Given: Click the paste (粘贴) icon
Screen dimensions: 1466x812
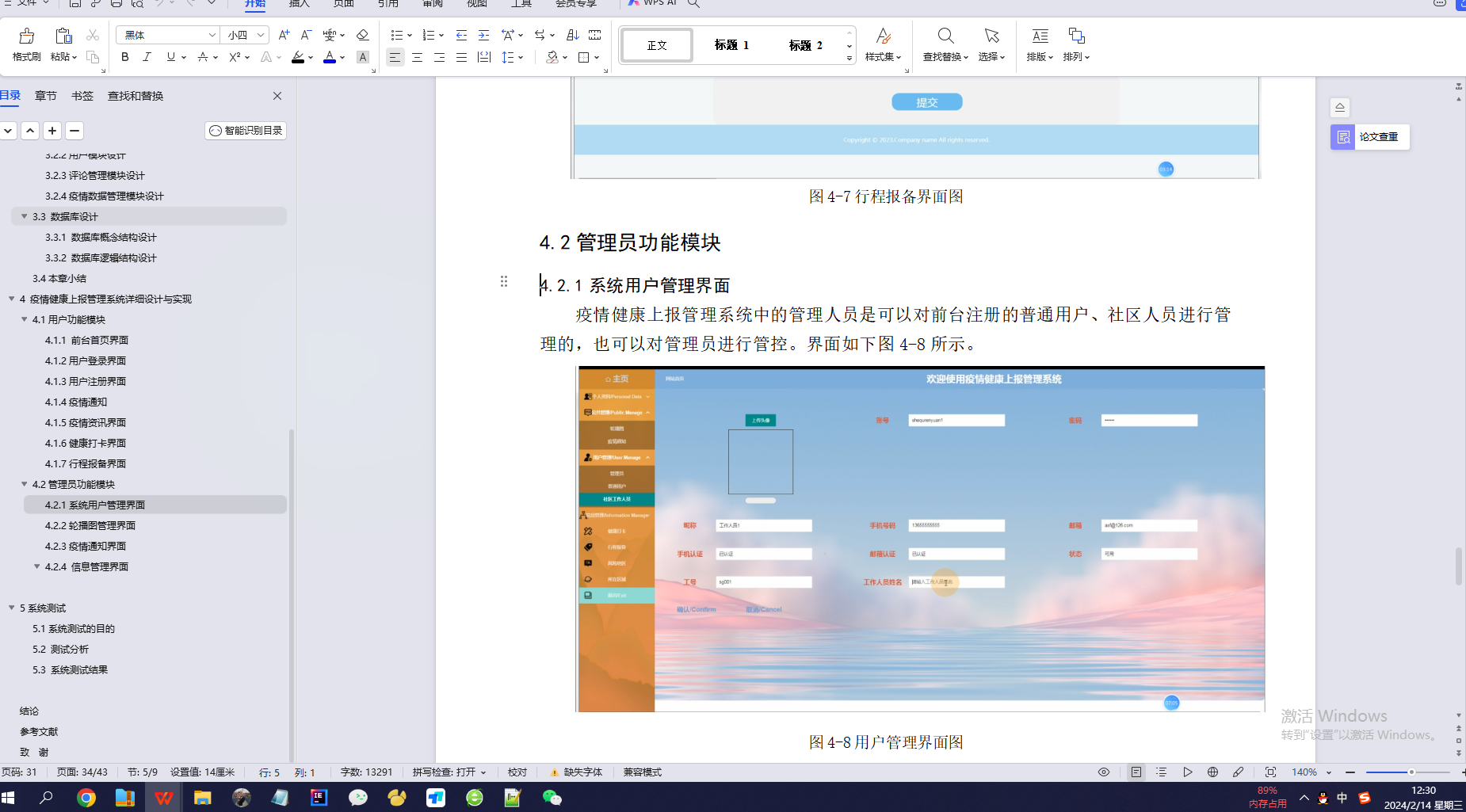Looking at the screenshot, I should pyautogui.click(x=62, y=37).
